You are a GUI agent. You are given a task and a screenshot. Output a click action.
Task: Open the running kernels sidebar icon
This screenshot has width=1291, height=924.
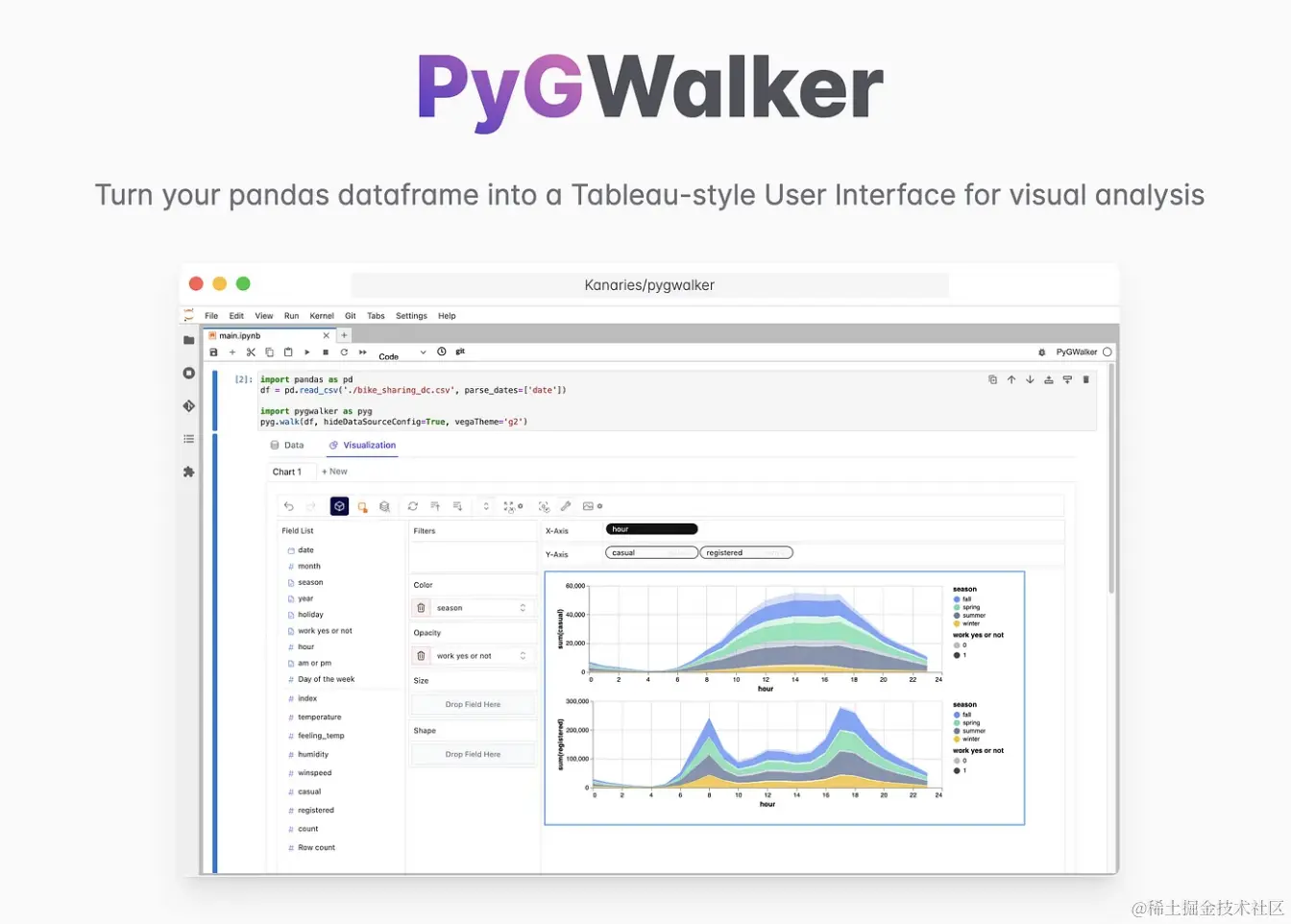(x=188, y=373)
